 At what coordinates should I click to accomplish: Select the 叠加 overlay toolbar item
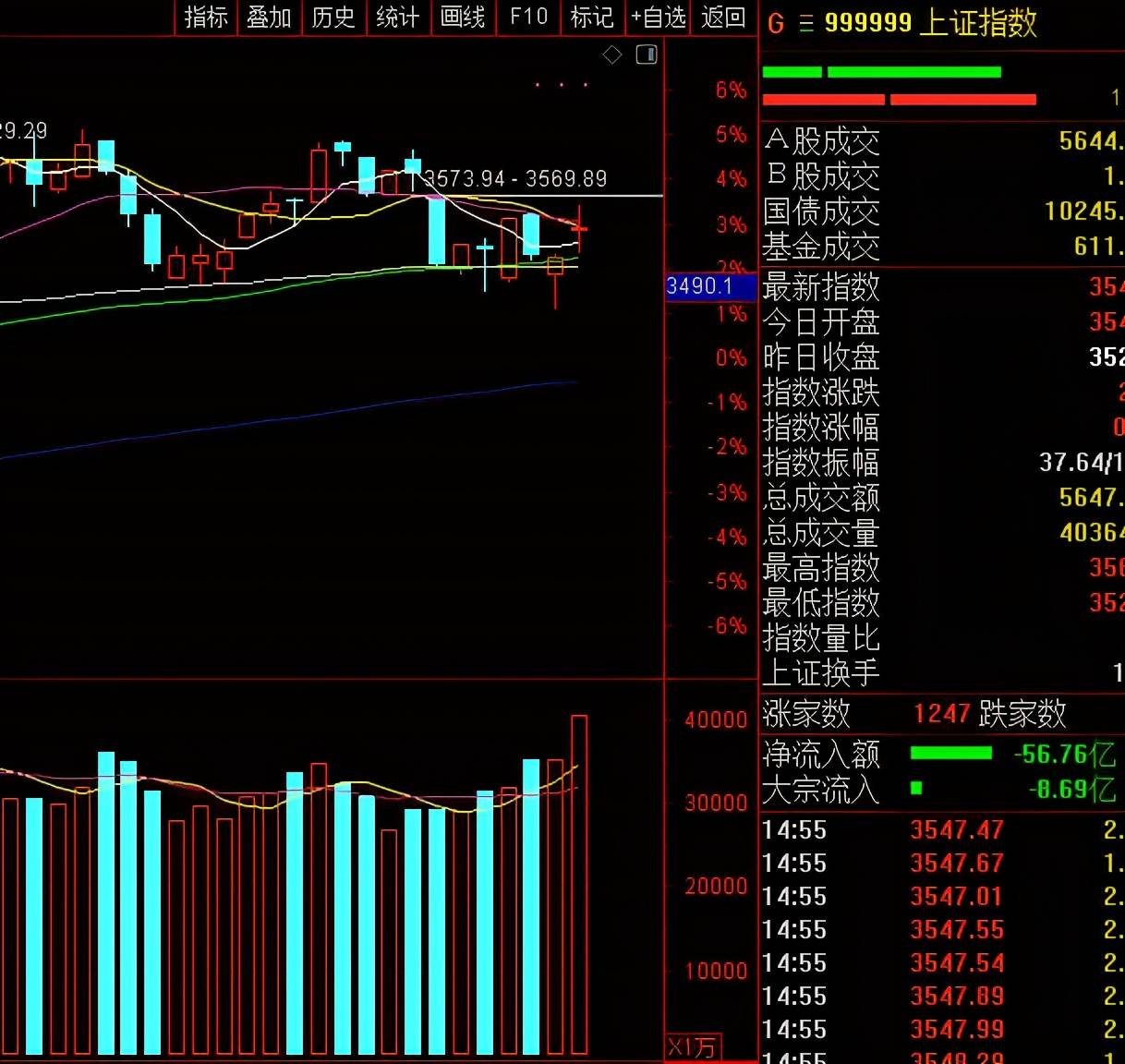click(x=270, y=18)
